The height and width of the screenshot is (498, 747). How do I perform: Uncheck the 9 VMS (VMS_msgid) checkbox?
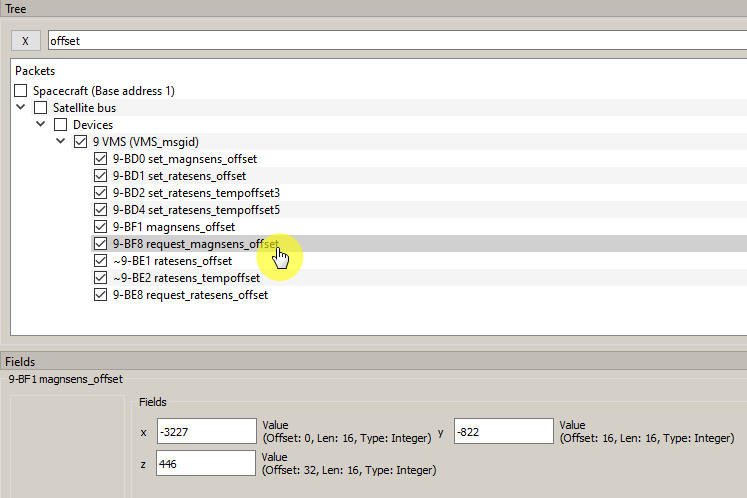click(x=80, y=142)
